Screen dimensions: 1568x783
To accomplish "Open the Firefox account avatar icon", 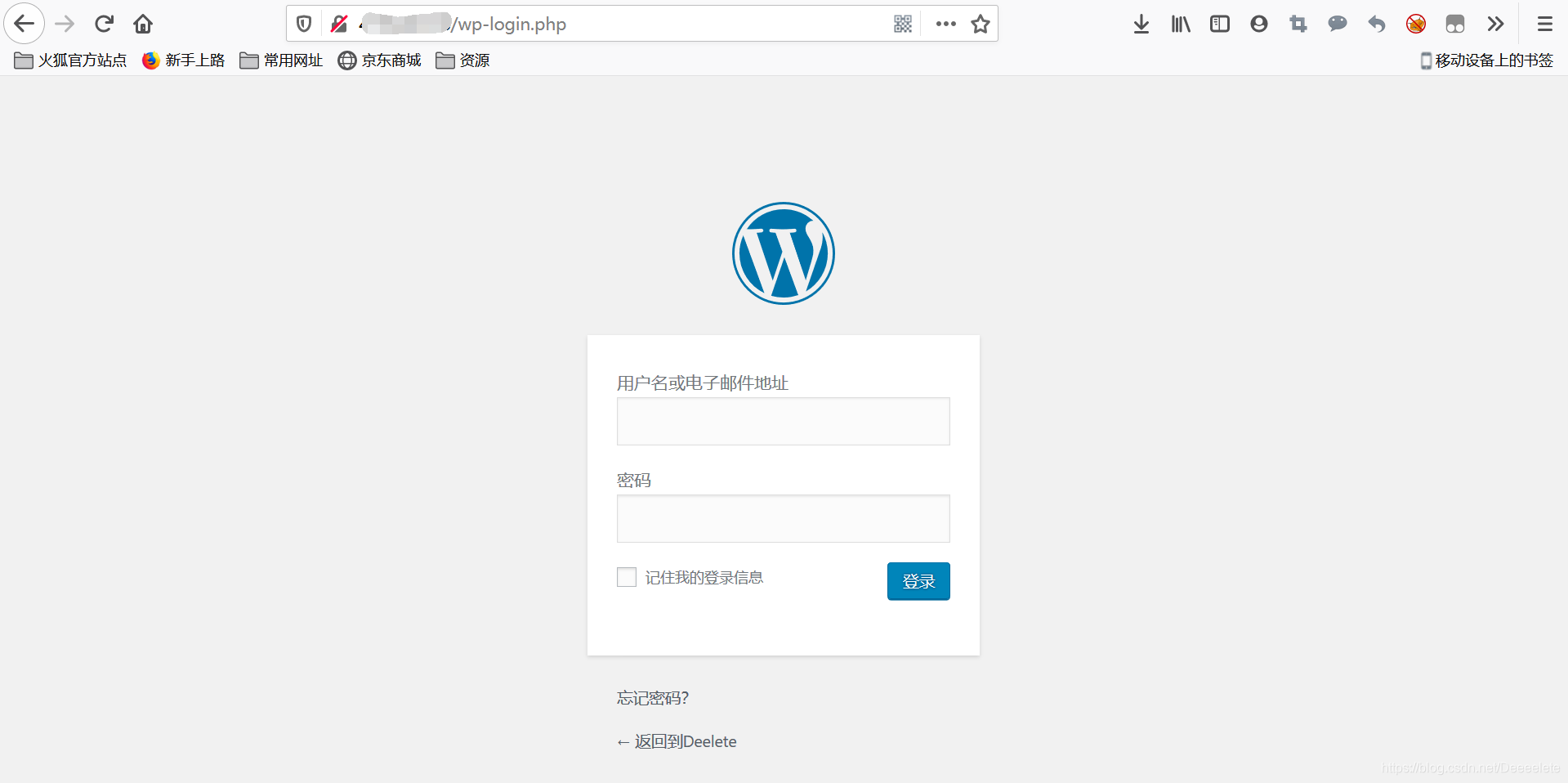I will coord(1259,24).
